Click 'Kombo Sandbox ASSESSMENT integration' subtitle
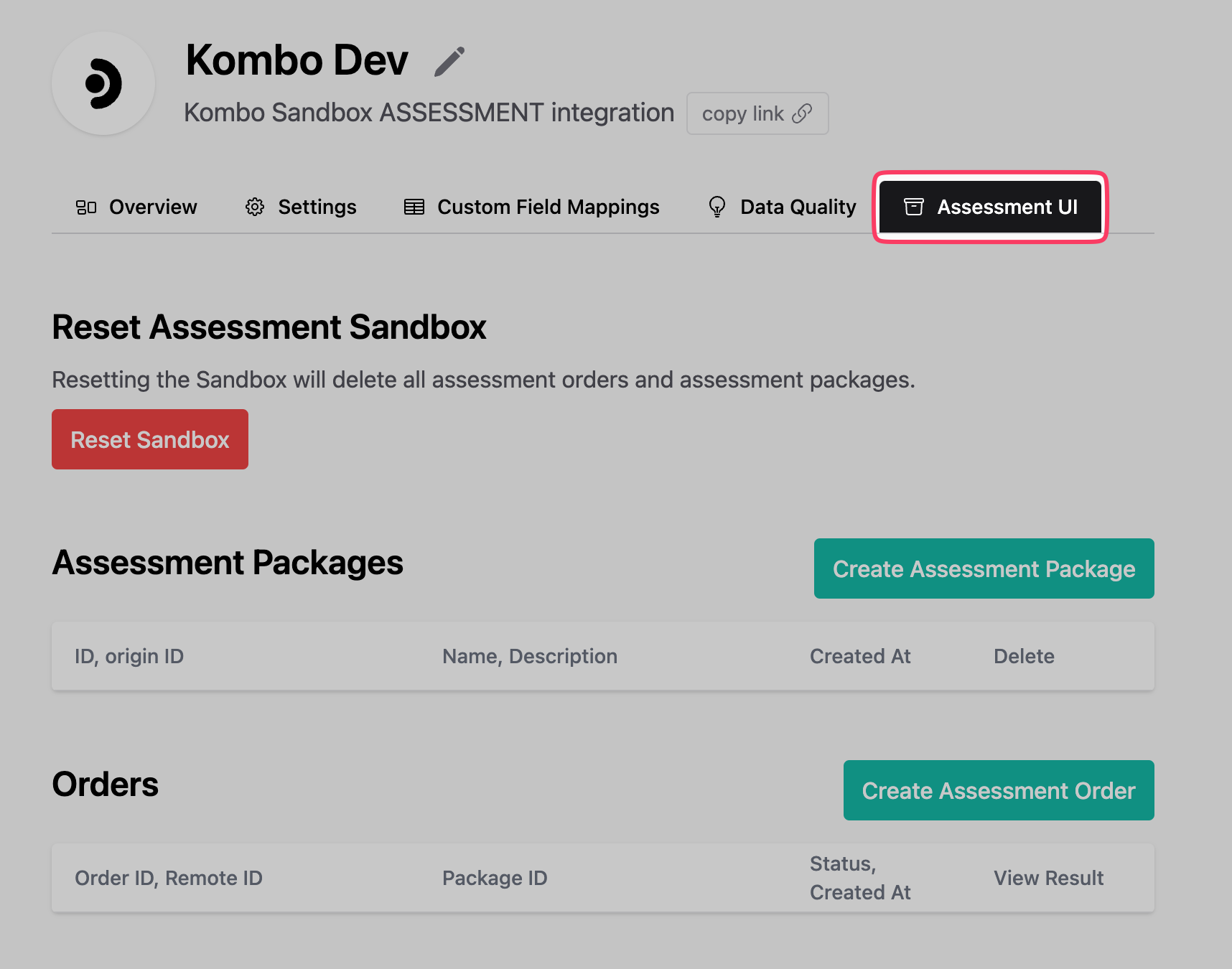 429,113
